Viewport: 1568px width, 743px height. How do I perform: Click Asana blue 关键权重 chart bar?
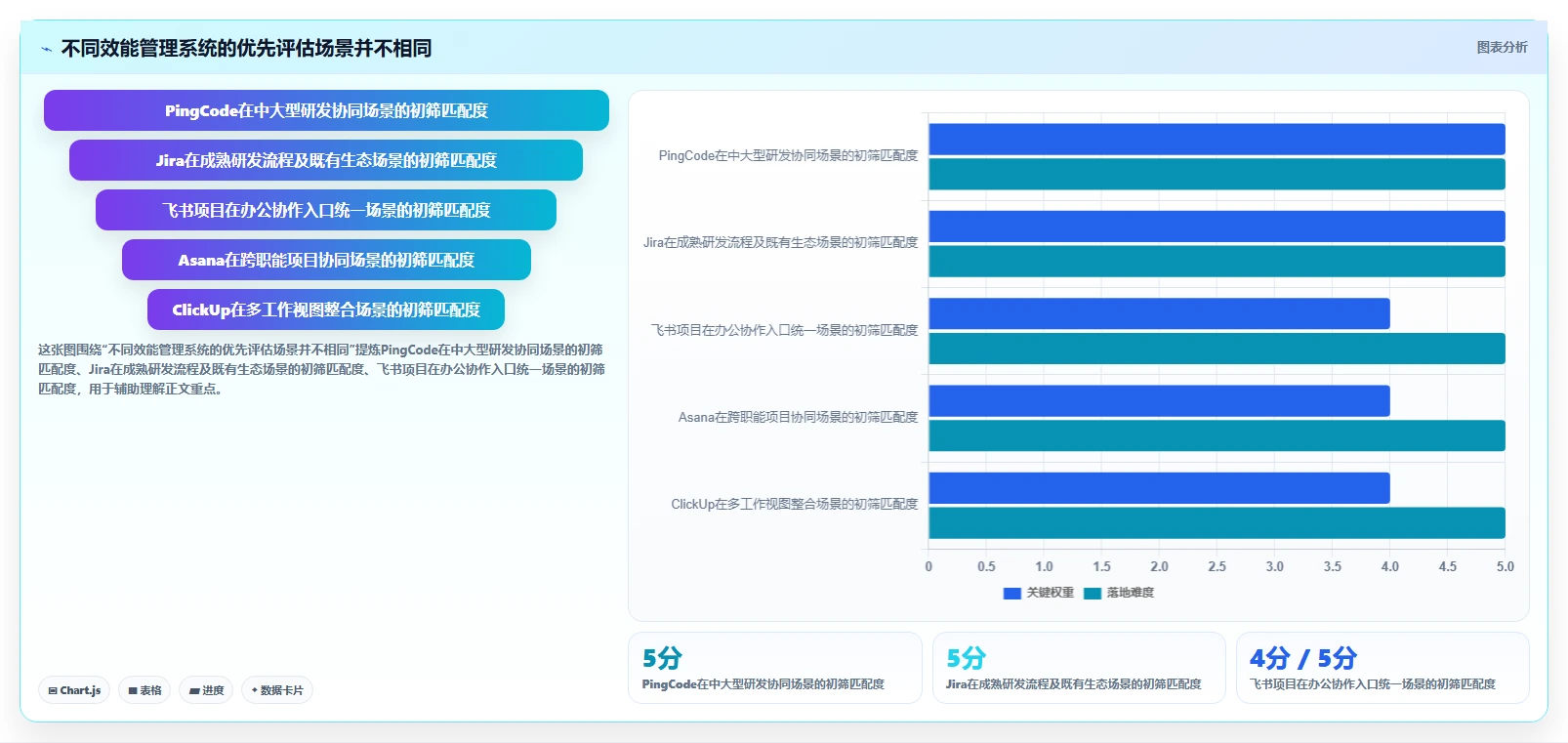pos(1159,401)
